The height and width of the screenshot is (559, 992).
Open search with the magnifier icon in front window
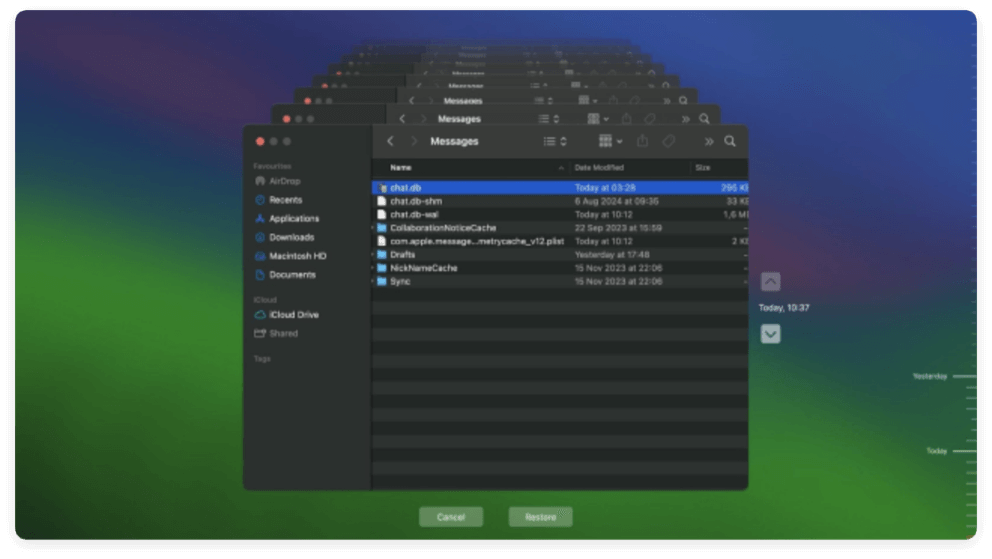[x=730, y=141]
